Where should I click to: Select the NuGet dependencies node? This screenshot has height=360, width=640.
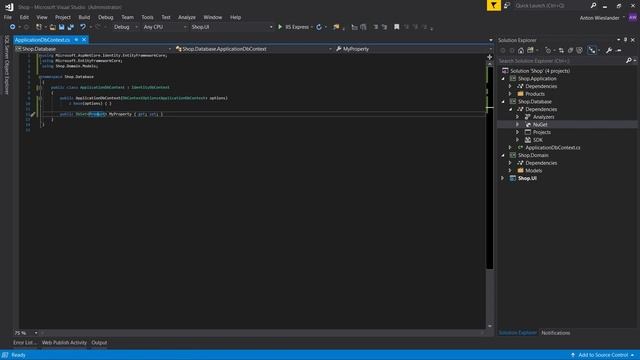tap(540, 124)
